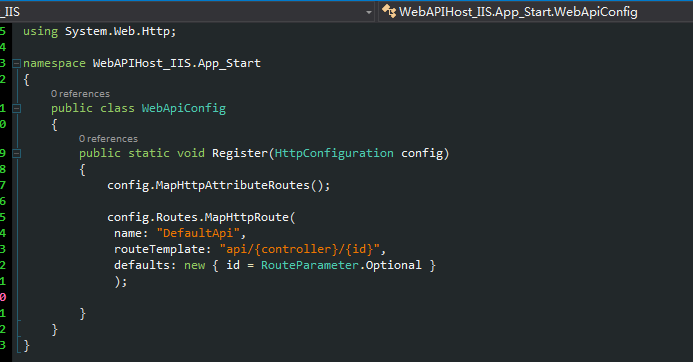Click the static keyword in Register declaration
This screenshot has height=362, width=693.
[148, 153]
